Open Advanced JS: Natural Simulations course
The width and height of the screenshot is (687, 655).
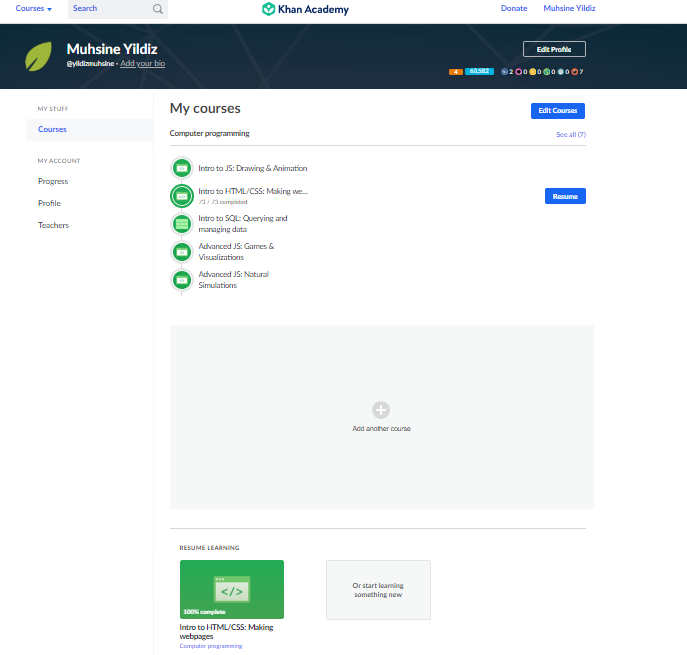[234, 280]
